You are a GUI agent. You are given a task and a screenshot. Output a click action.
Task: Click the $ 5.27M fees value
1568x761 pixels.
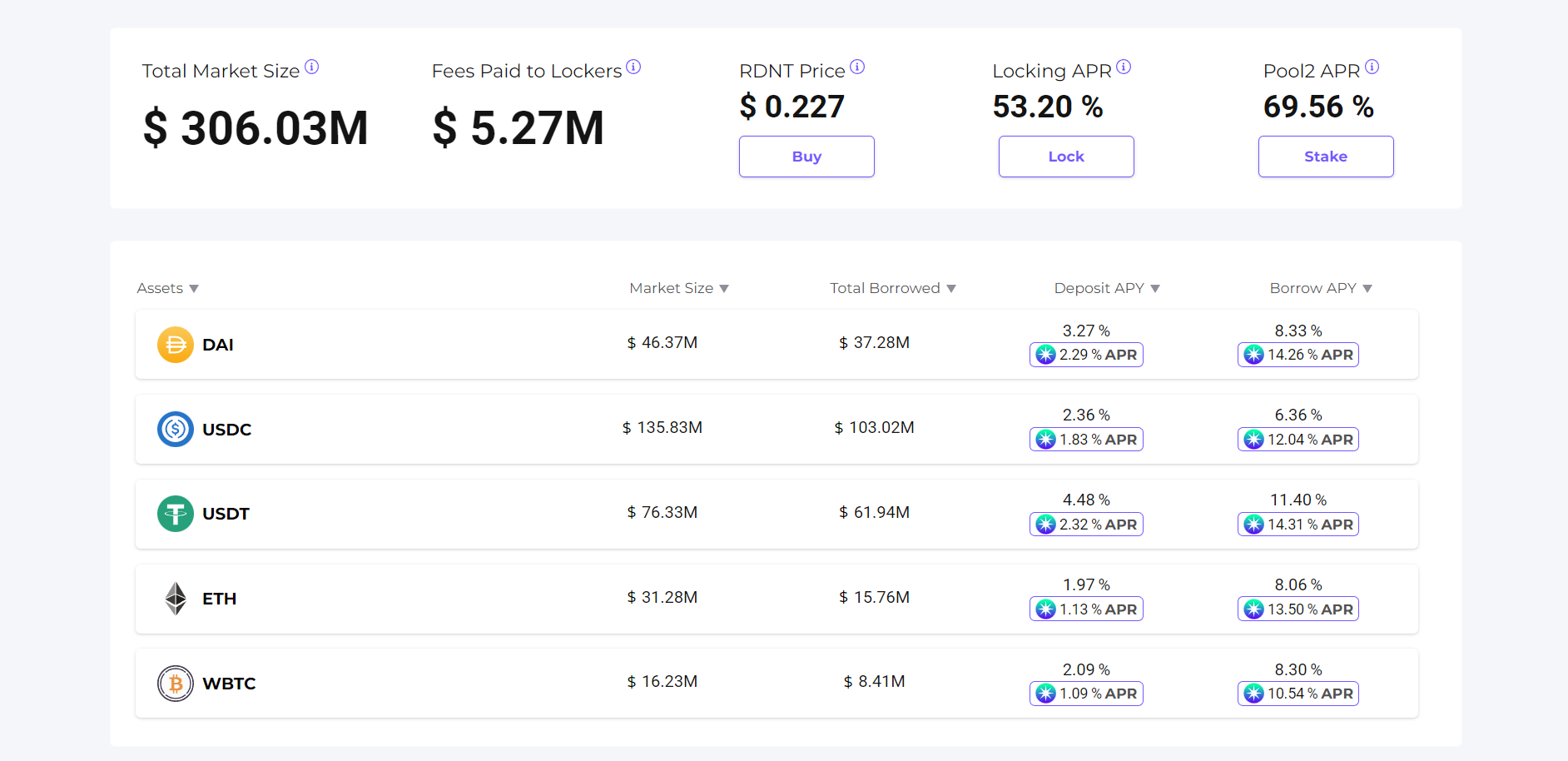(518, 128)
